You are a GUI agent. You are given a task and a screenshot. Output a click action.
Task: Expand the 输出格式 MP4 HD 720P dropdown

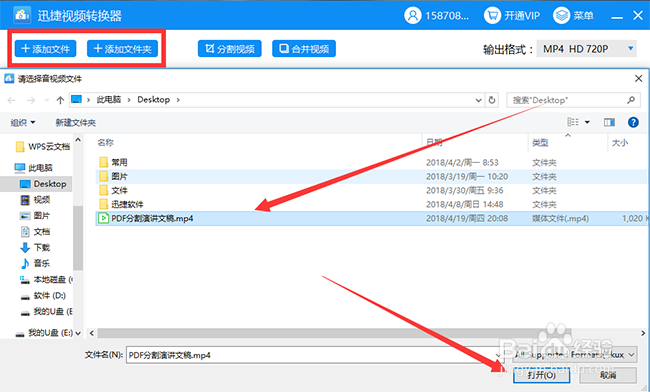586,48
